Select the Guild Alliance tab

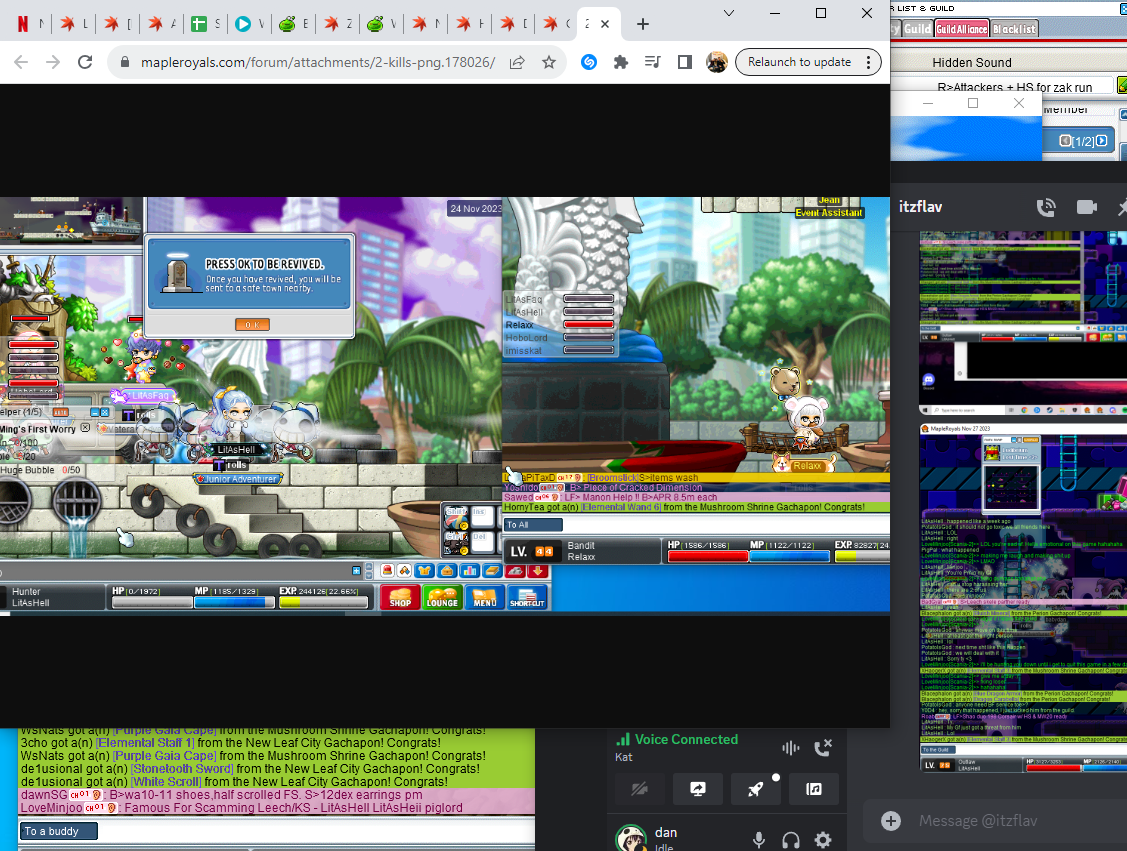(962, 29)
